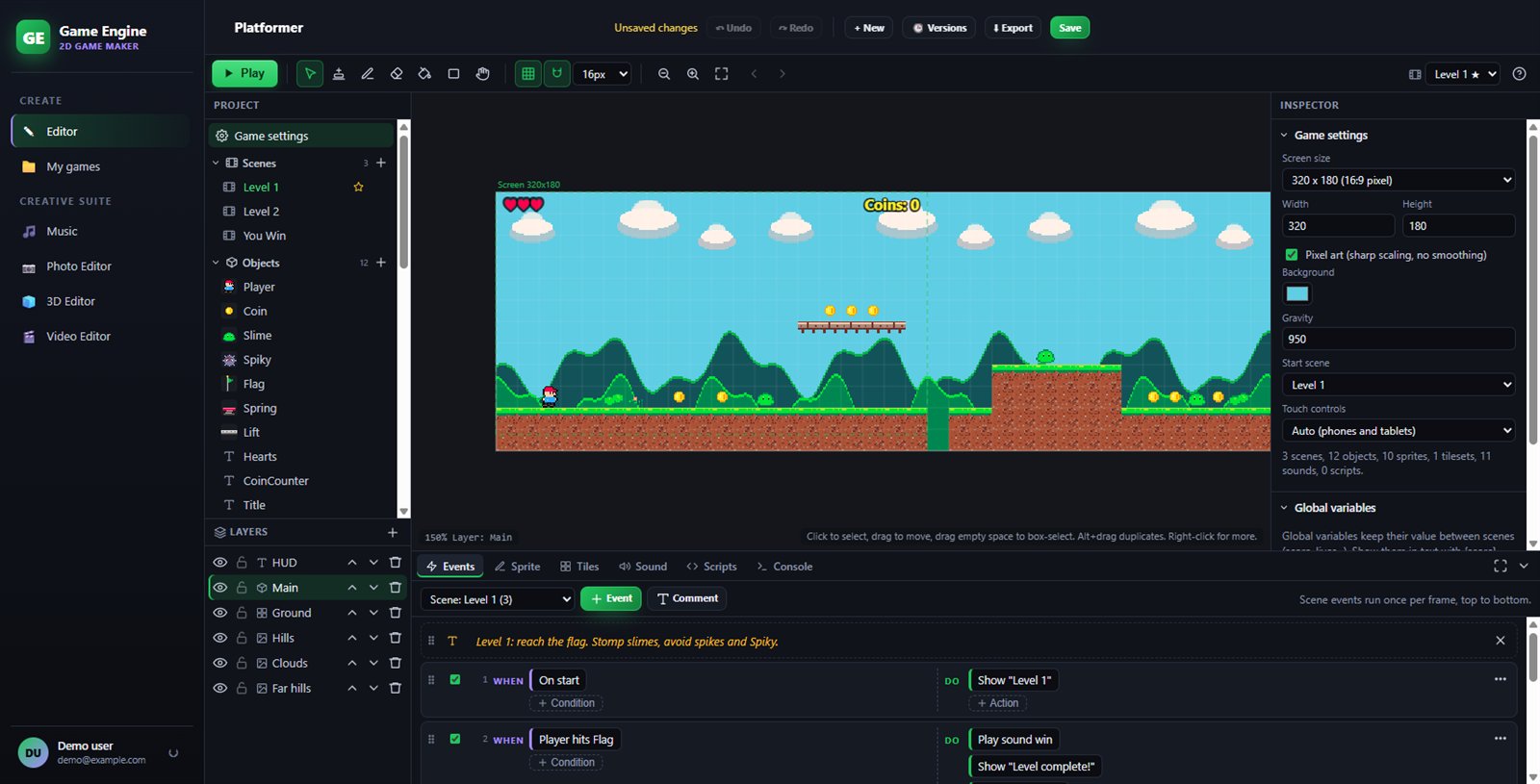
Task: Click the green Play button
Action: [x=244, y=74]
